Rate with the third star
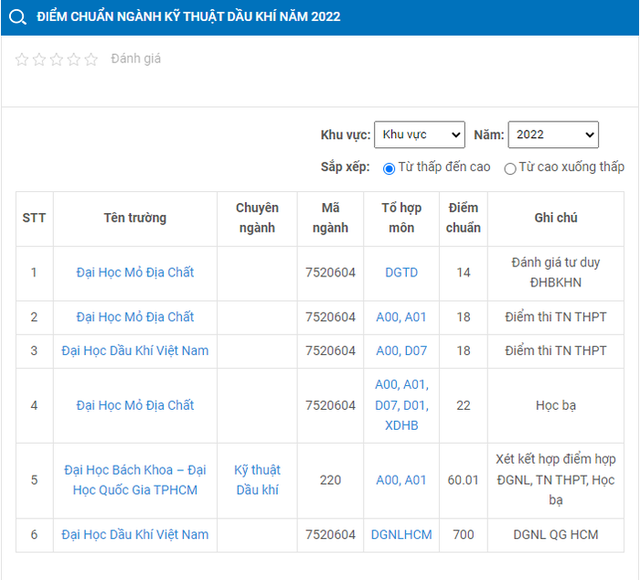This screenshot has height=580, width=640. pyautogui.click(x=56, y=60)
